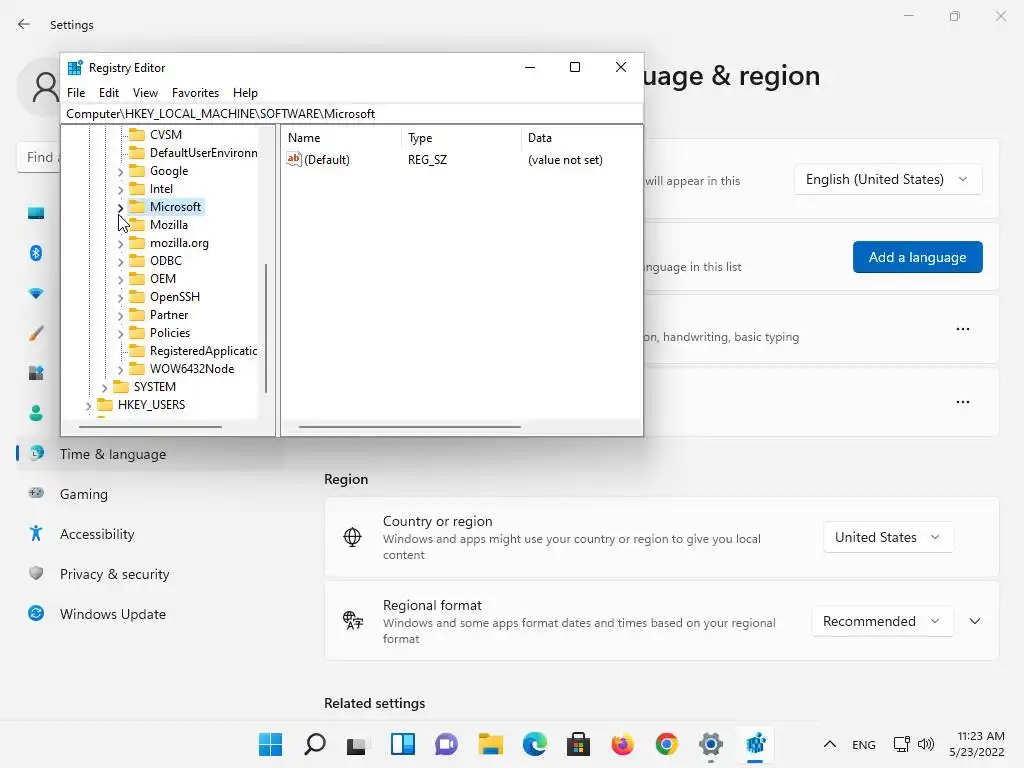Viewport: 1024px width, 768px height.
Task: Select the HKEY_USERS folder icon
Action: tap(104, 404)
